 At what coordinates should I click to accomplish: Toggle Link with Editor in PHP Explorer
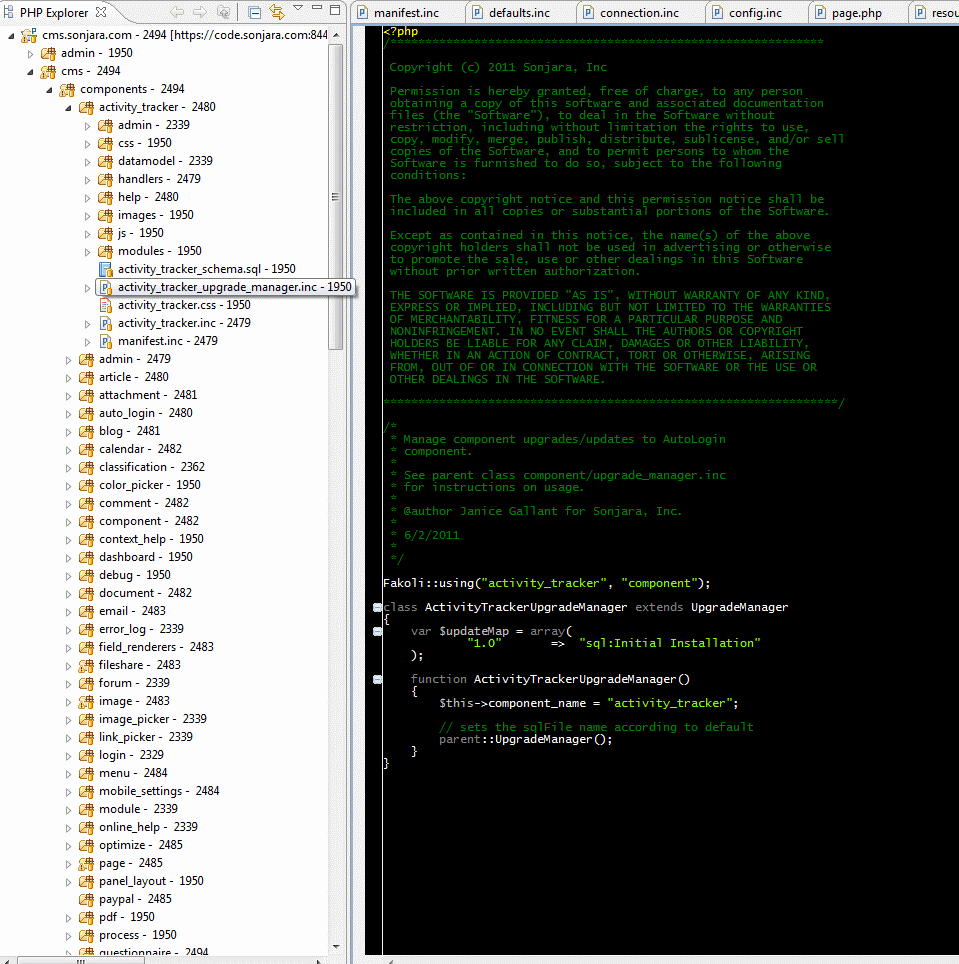coord(277,13)
